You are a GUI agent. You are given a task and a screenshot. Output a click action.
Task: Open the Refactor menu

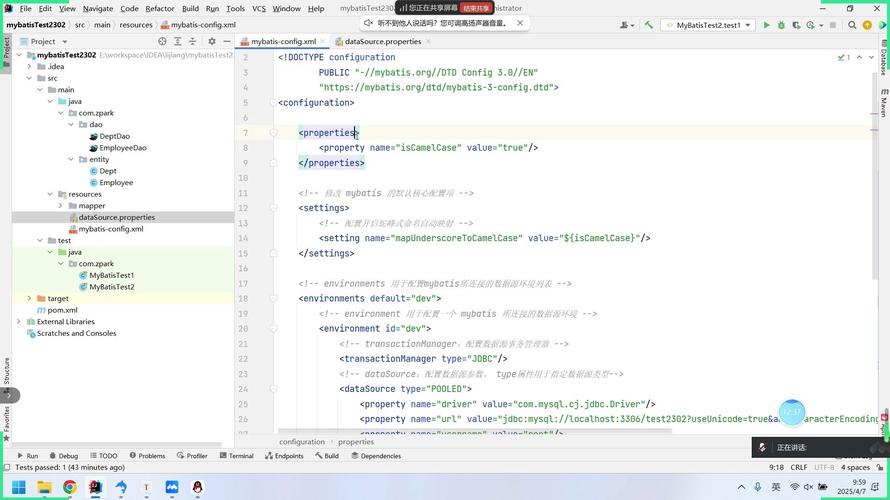coord(159,8)
